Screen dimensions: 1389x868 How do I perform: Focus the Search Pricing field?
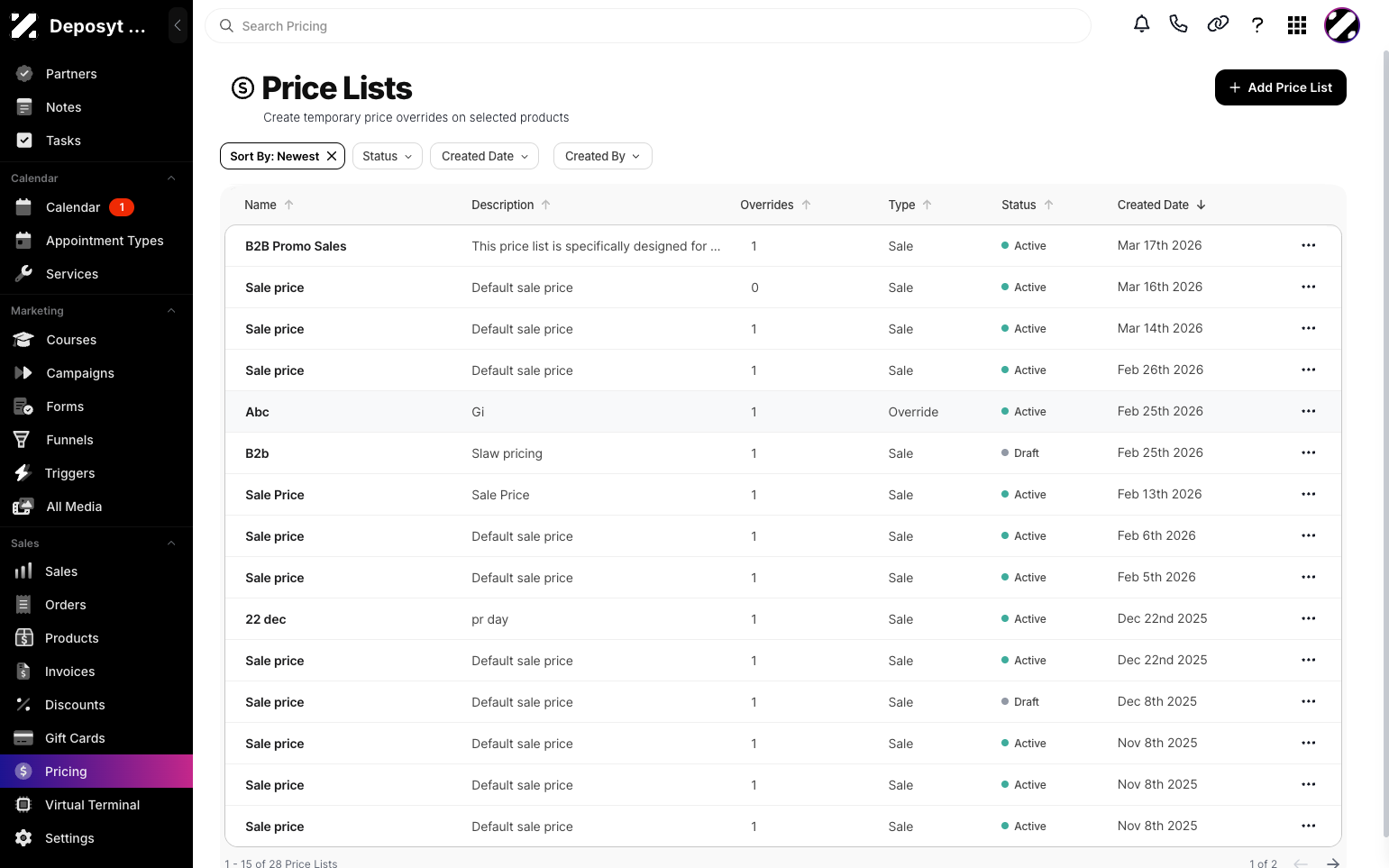(x=647, y=26)
